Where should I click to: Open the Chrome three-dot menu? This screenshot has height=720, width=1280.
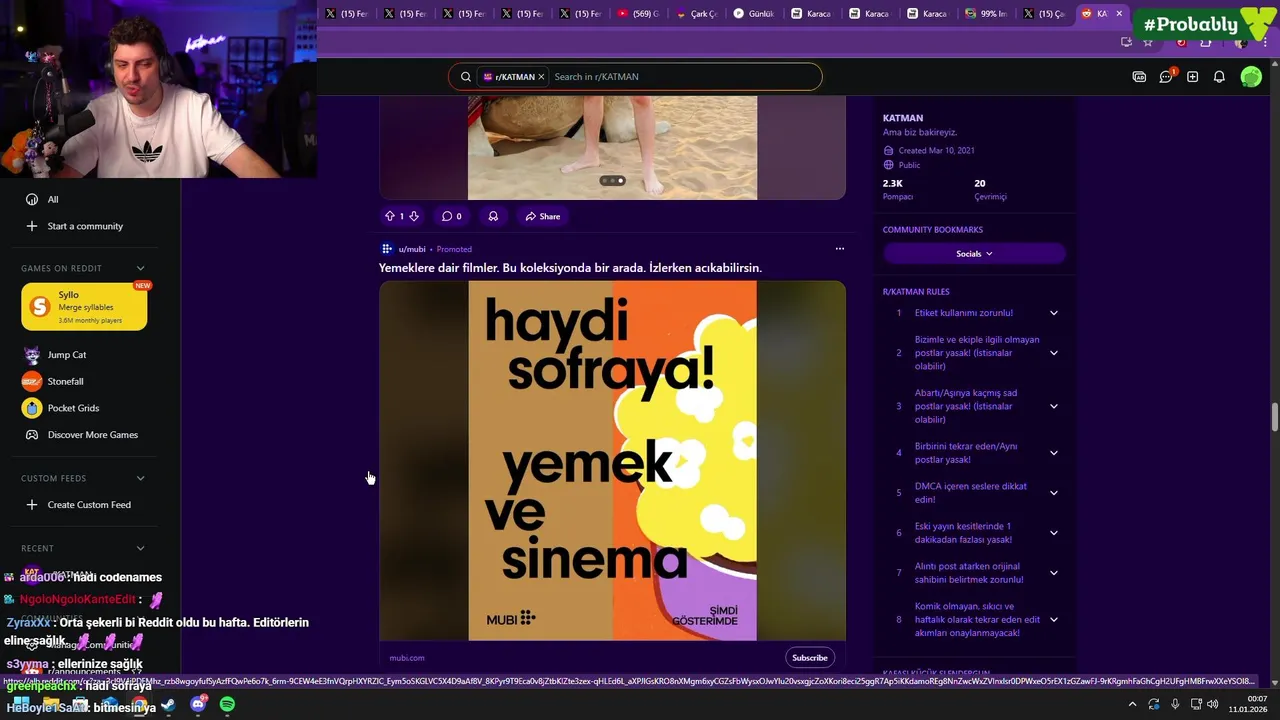[x=1266, y=42]
